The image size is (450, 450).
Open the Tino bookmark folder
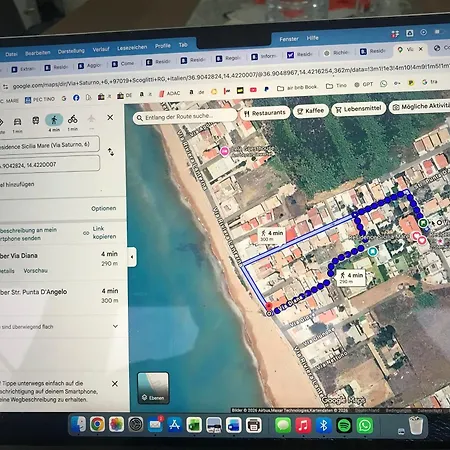point(336,86)
